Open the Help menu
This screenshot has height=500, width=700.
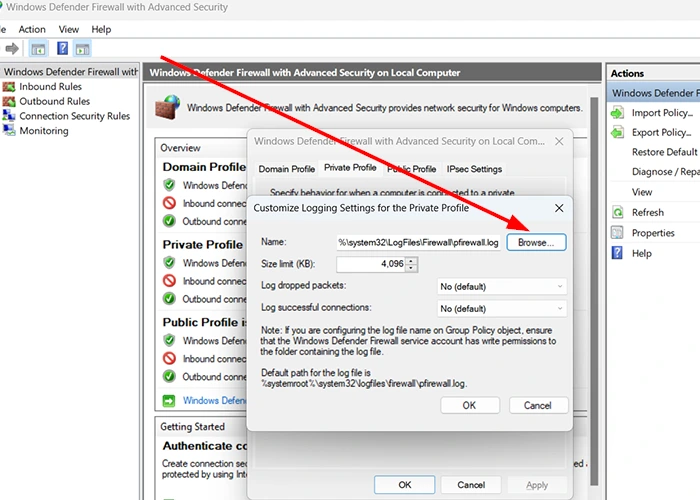click(101, 29)
